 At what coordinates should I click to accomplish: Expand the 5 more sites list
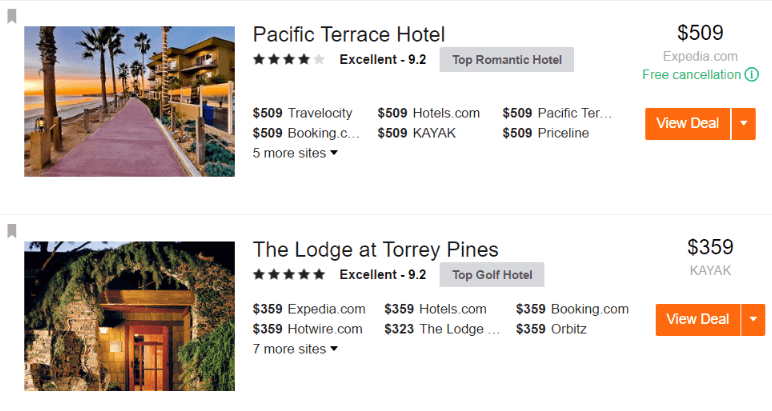point(295,153)
